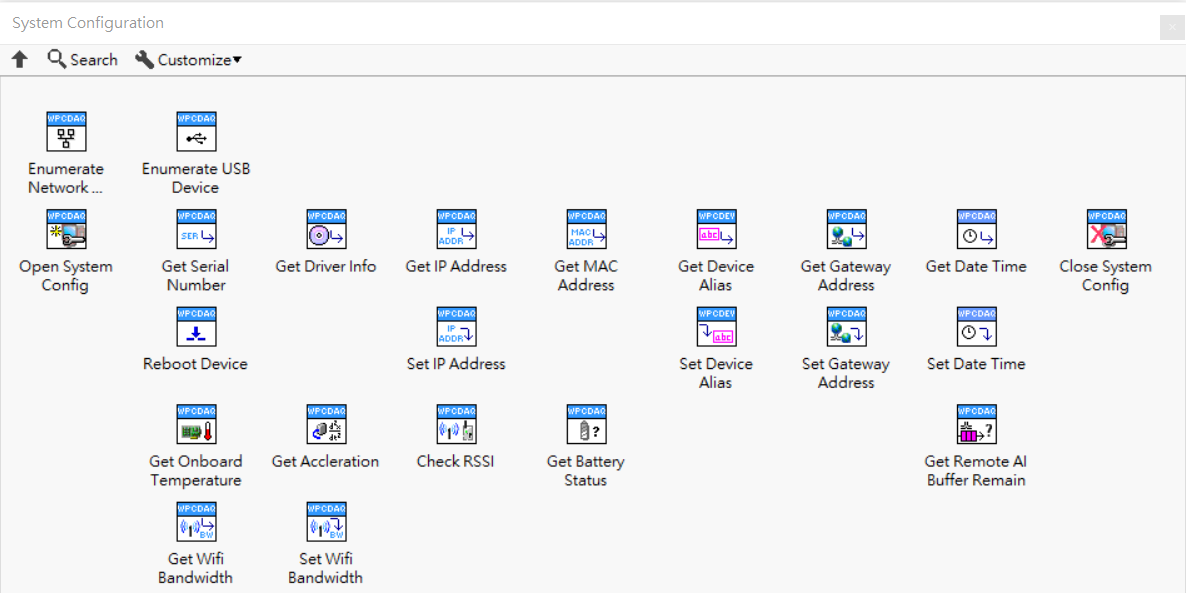
Task: Select the Get MAC Address icon
Action: 586,229
